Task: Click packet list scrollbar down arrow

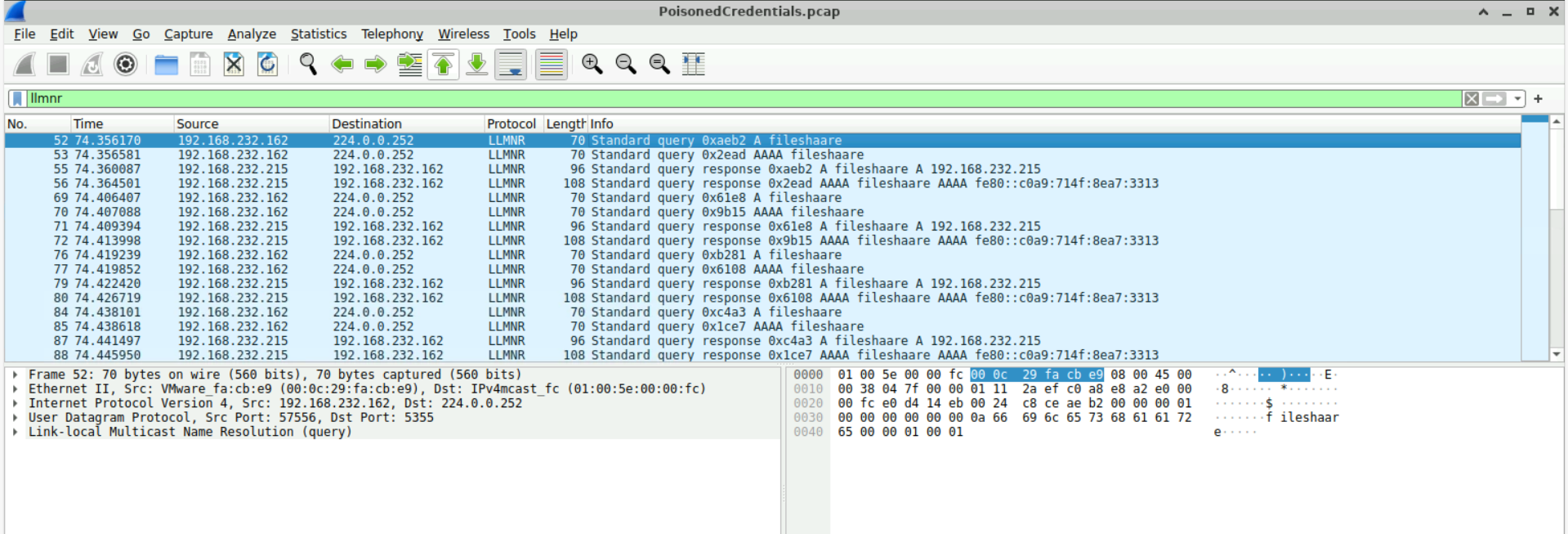Action: (x=1557, y=355)
